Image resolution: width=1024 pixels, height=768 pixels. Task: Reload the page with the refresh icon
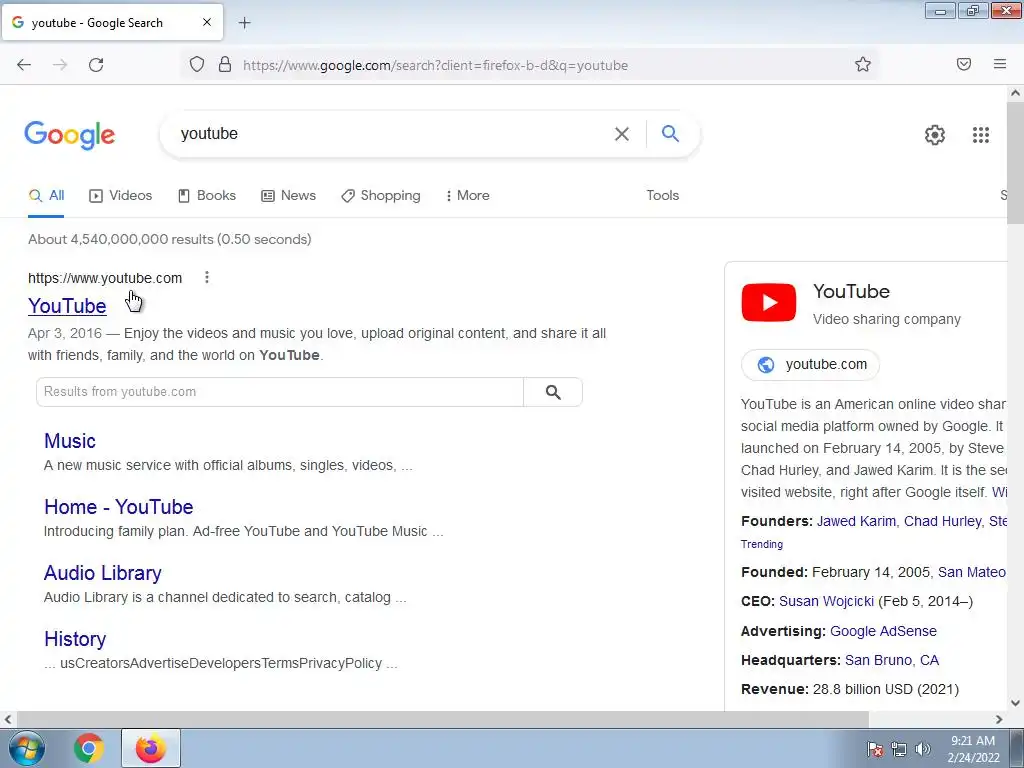coord(96,65)
